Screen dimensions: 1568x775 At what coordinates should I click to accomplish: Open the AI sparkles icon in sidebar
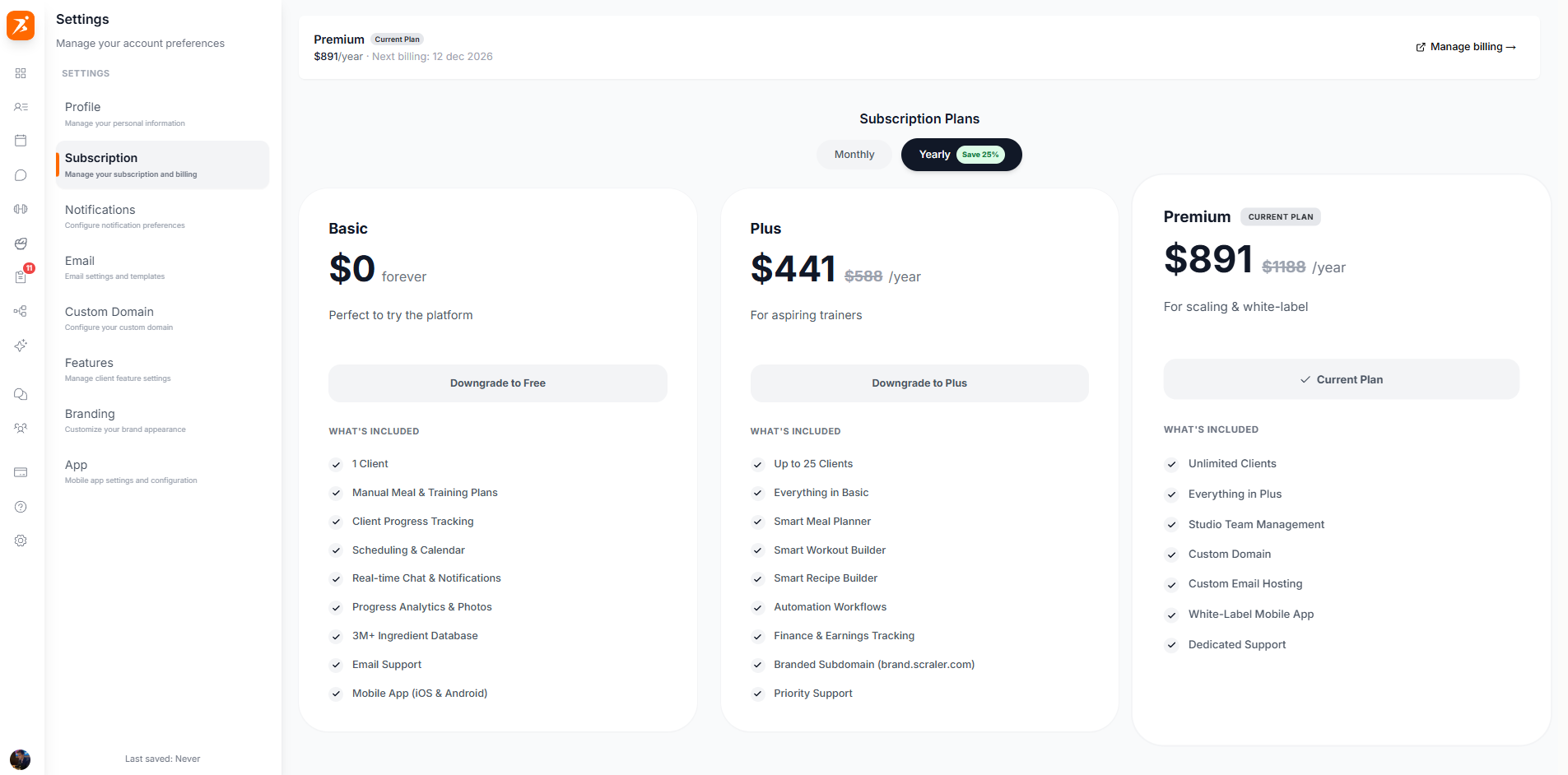21,346
